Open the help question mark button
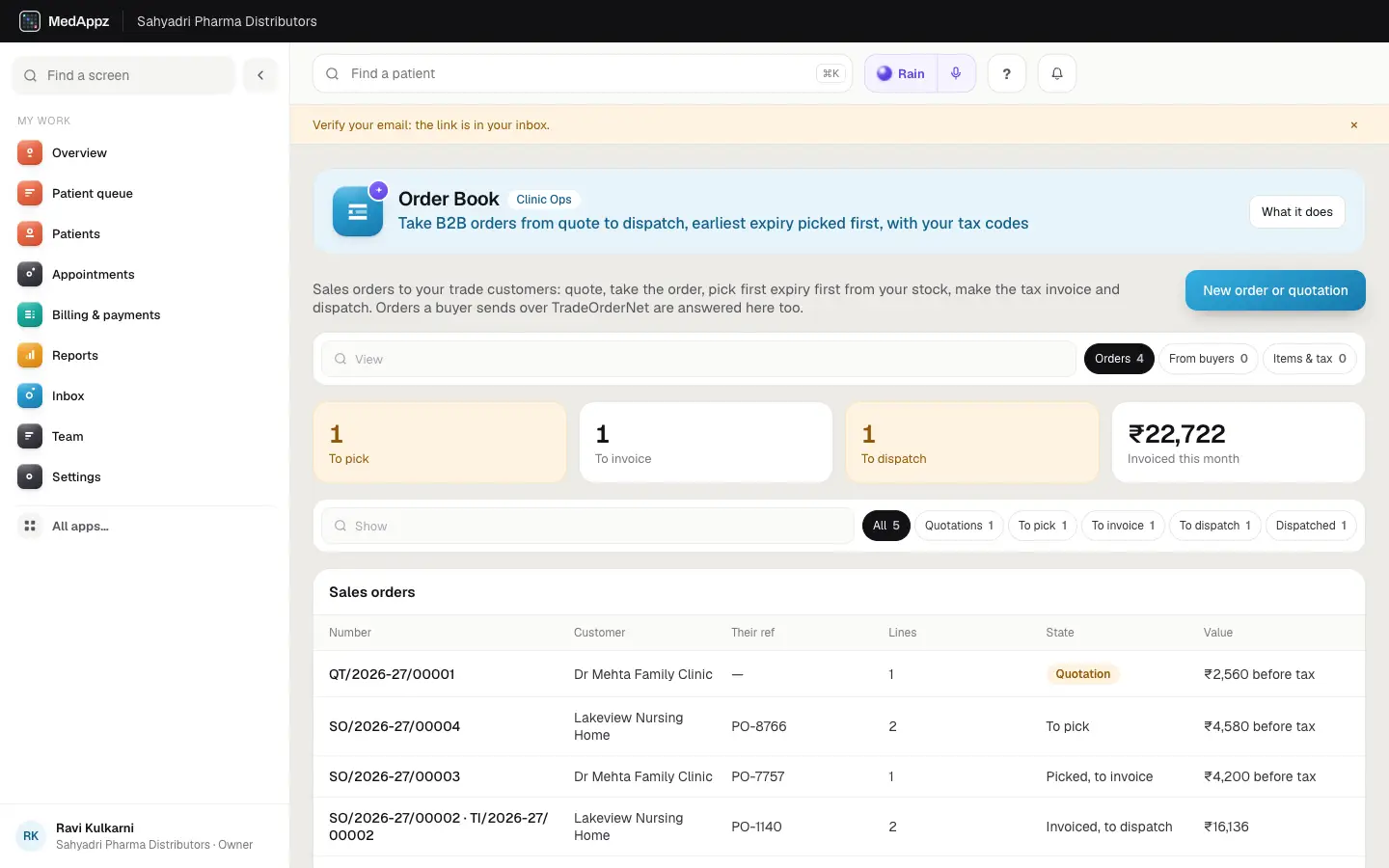 pyautogui.click(x=1007, y=73)
